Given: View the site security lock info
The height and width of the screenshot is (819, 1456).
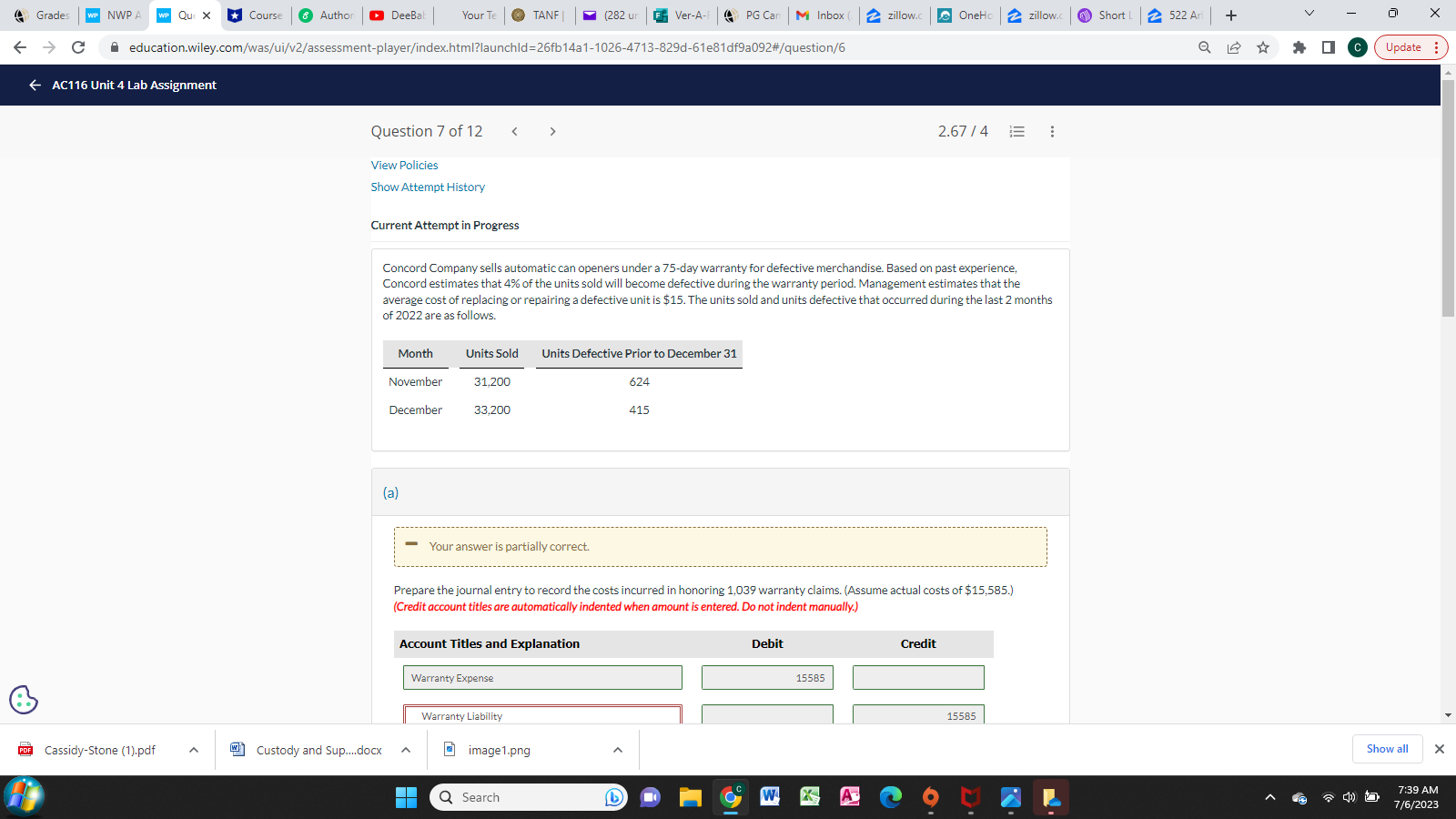Looking at the screenshot, I should pos(115,47).
